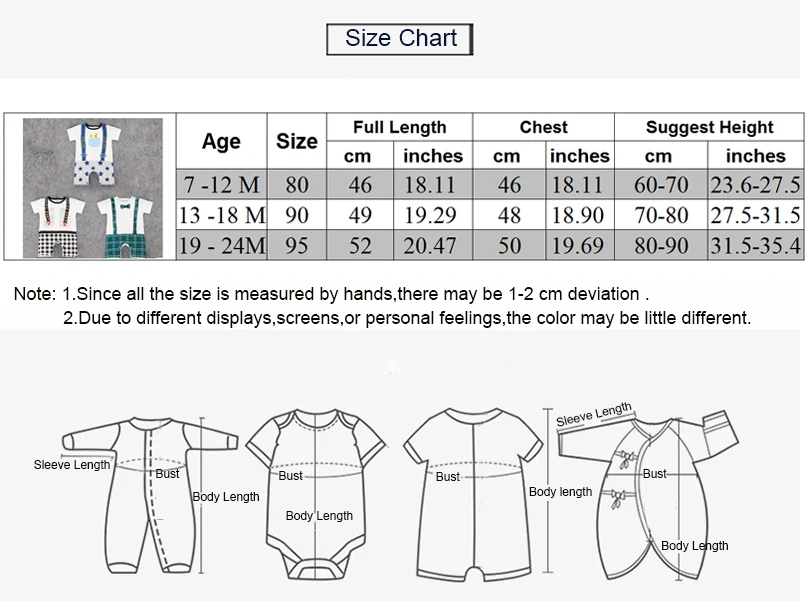Select size 90 in the Size column
Image resolution: width=806 pixels, height=601 pixels.
point(297,214)
